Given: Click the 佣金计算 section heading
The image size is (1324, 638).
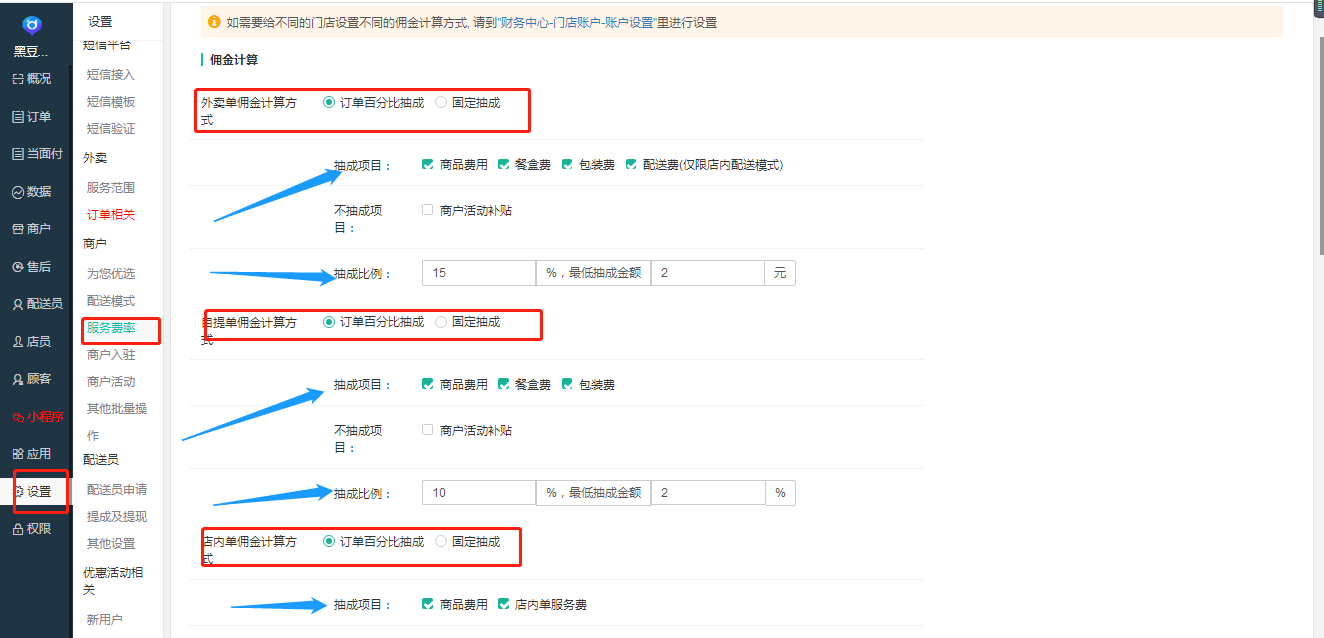Looking at the screenshot, I should click(234, 60).
